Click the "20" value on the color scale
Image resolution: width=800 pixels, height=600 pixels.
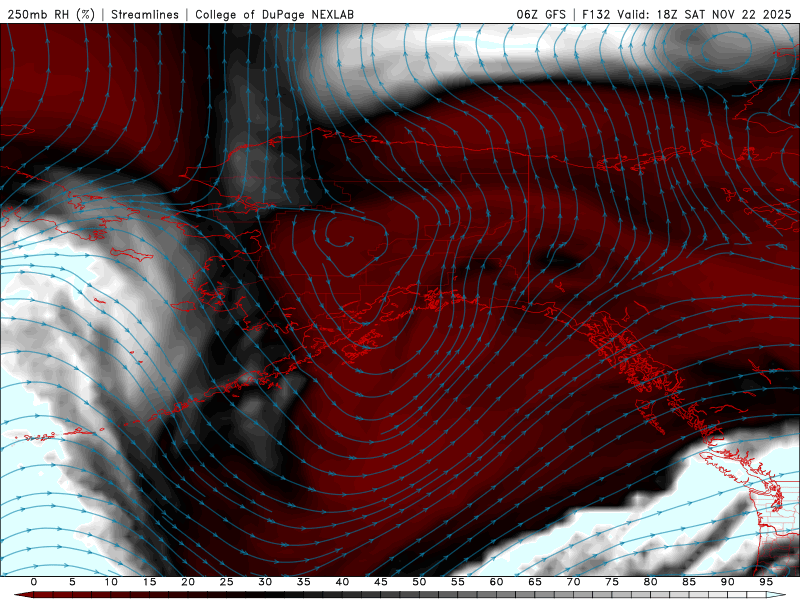(x=188, y=582)
